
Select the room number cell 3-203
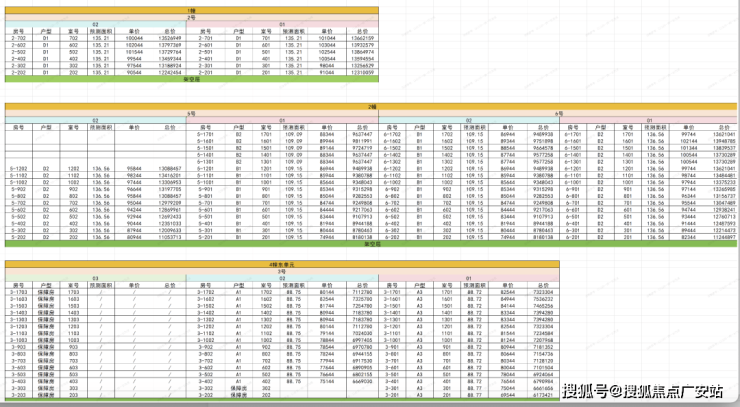[x=19, y=395]
